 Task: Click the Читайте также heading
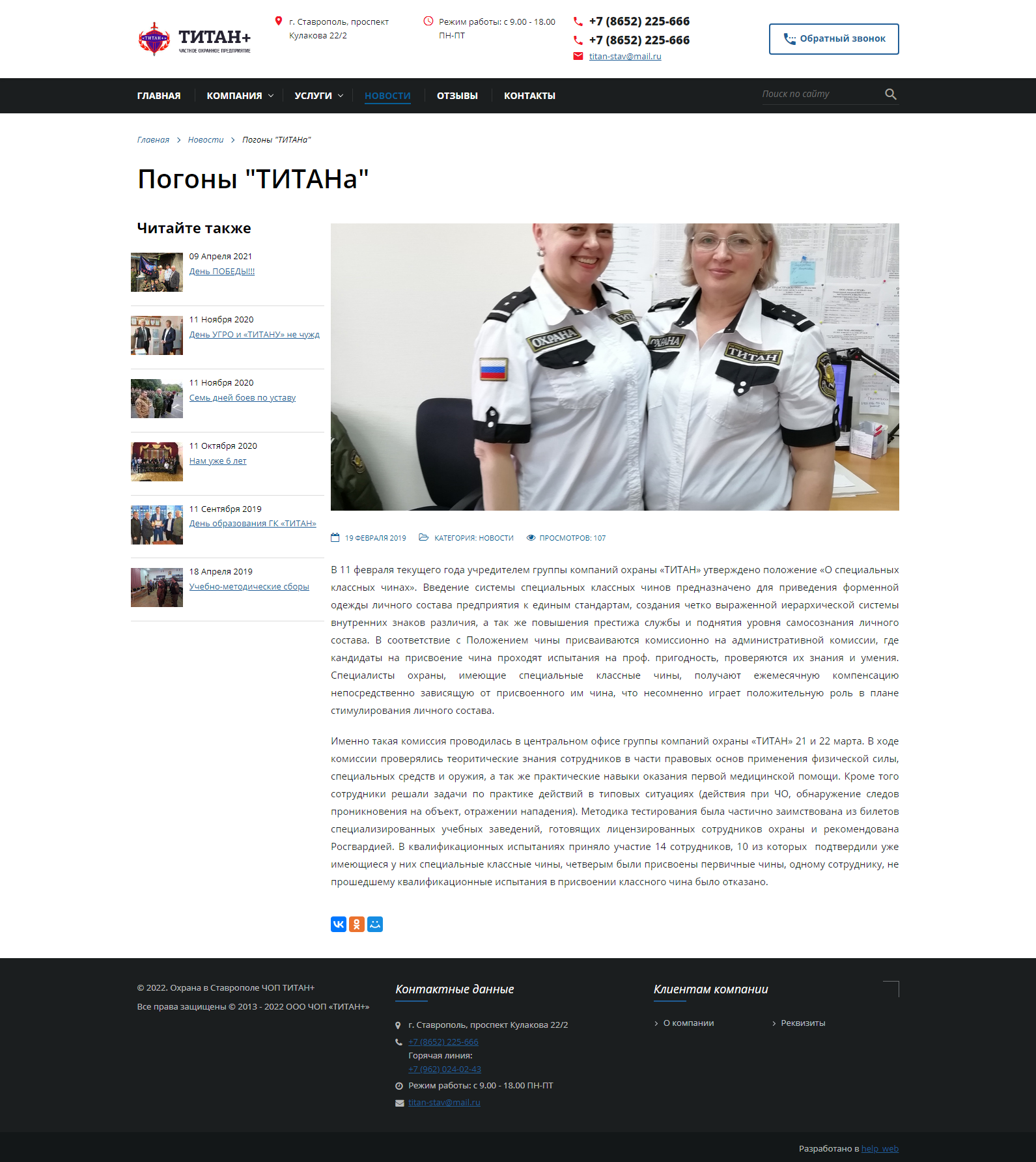(x=194, y=229)
